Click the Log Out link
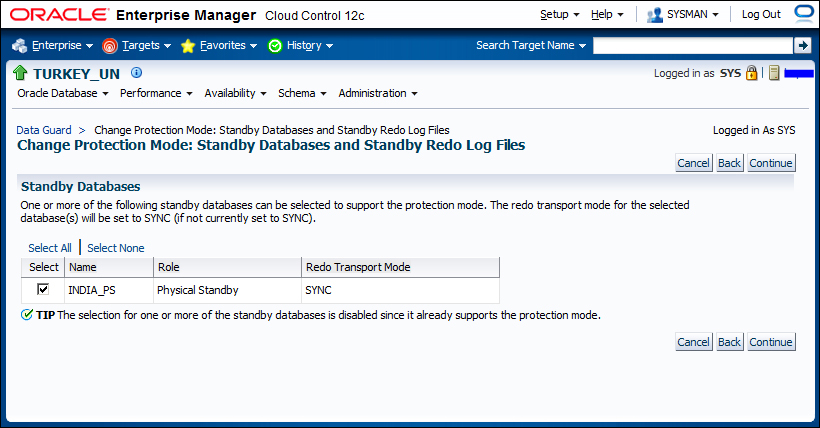 click(x=761, y=14)
